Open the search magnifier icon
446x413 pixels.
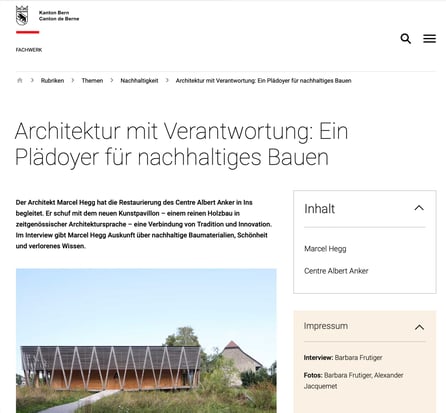click(x=405, y=39)
